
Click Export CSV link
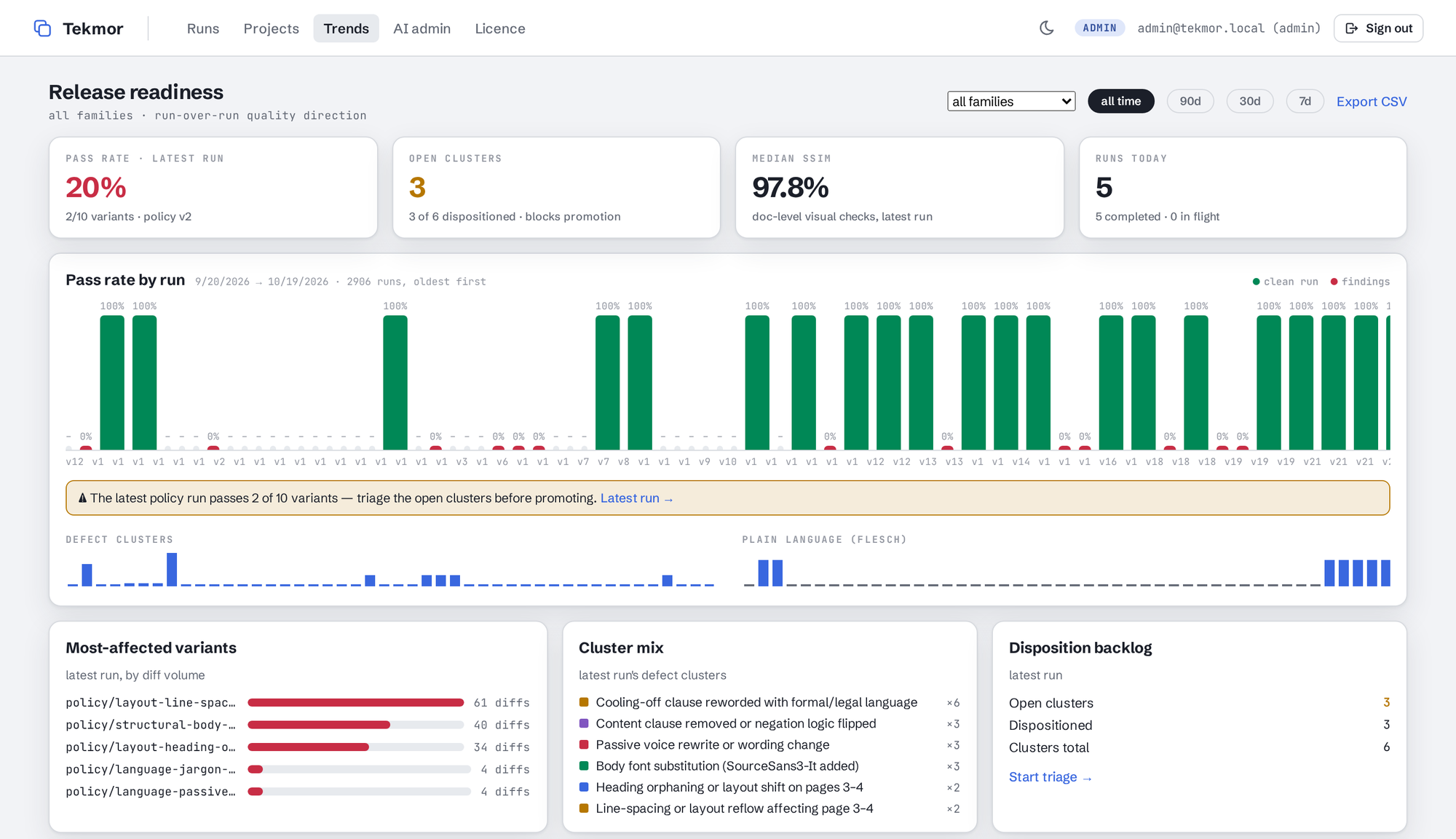click(x=1371, y=101)
